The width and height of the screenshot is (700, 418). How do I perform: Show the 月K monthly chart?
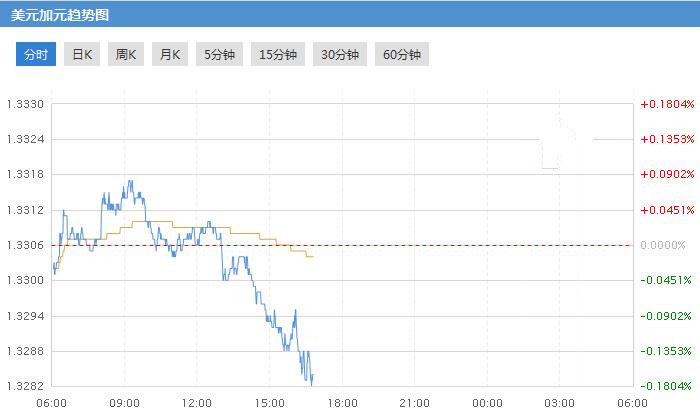click(x=169, y=54)
